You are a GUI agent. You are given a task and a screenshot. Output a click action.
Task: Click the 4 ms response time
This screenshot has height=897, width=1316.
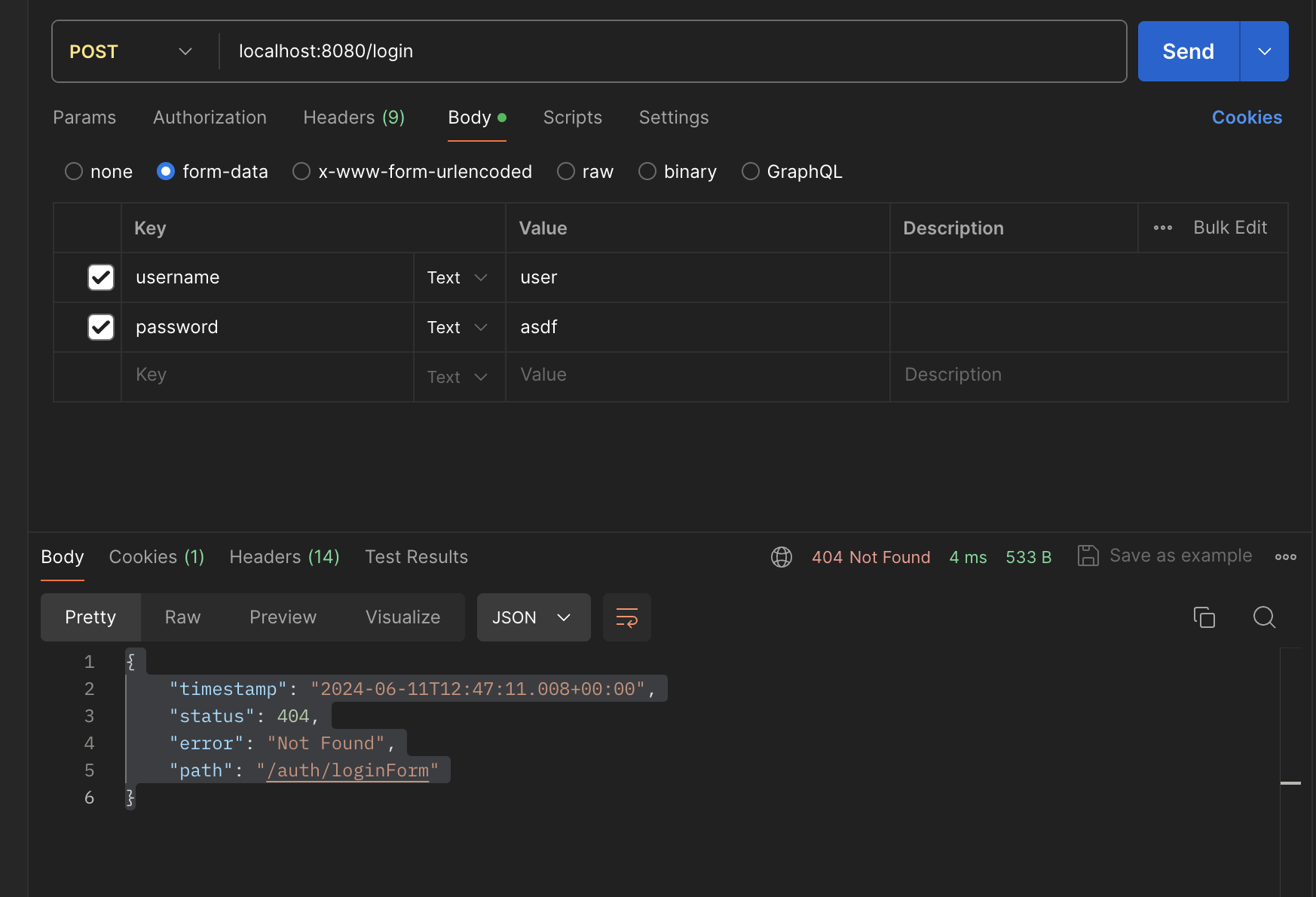(968, 557)
